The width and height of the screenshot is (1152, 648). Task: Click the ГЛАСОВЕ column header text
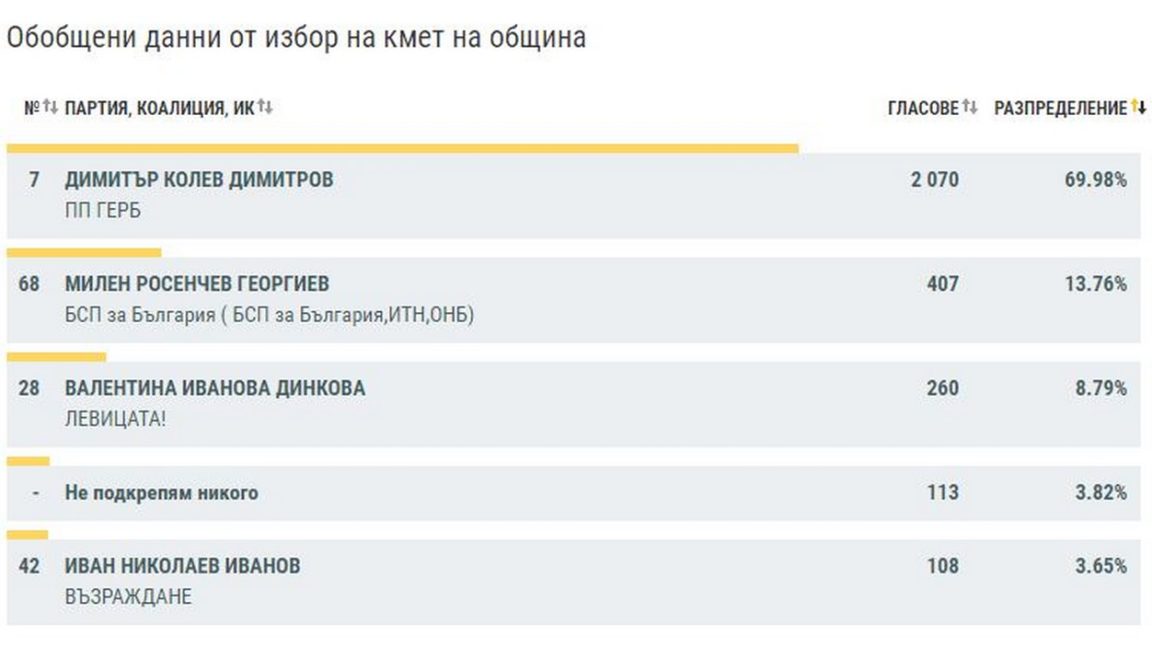point(922,109)
